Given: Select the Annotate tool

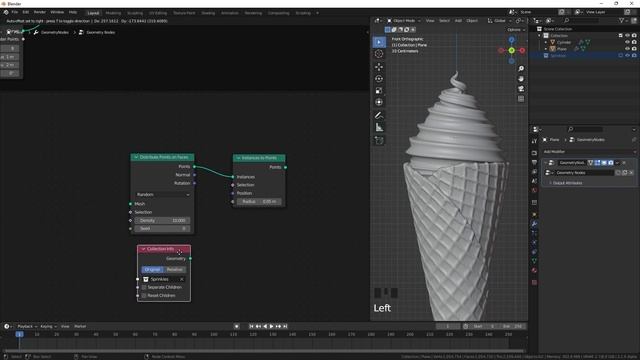Looking at the screenshot, I should 379,116.
